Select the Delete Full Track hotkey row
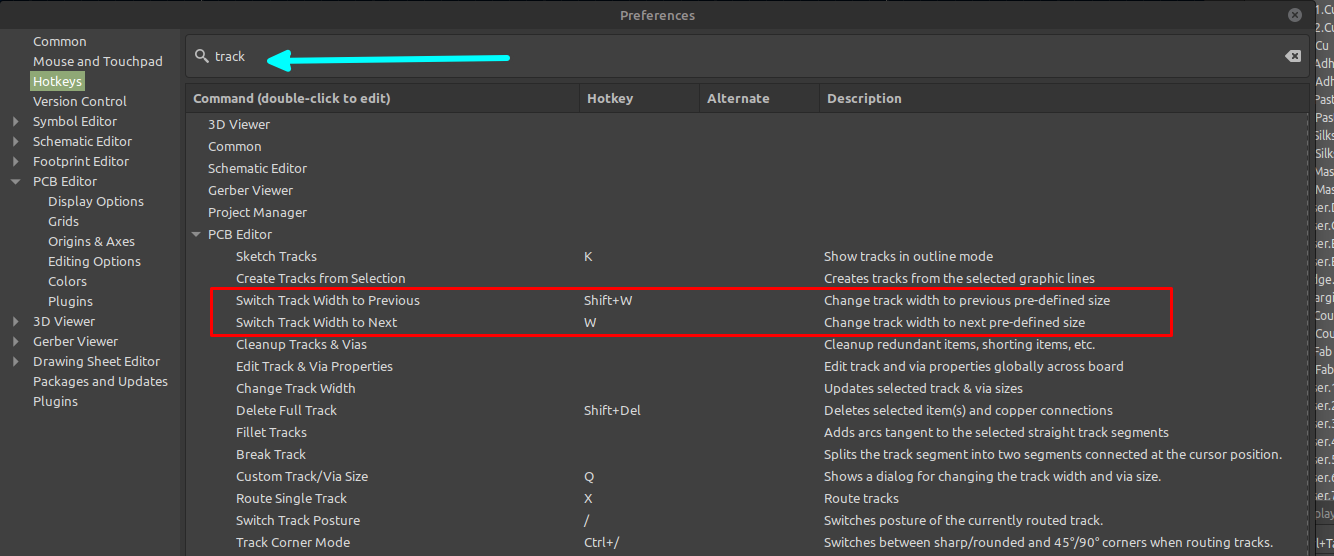Image resolution: width=1334 pixels, height=556 pixels. [286, 411]
